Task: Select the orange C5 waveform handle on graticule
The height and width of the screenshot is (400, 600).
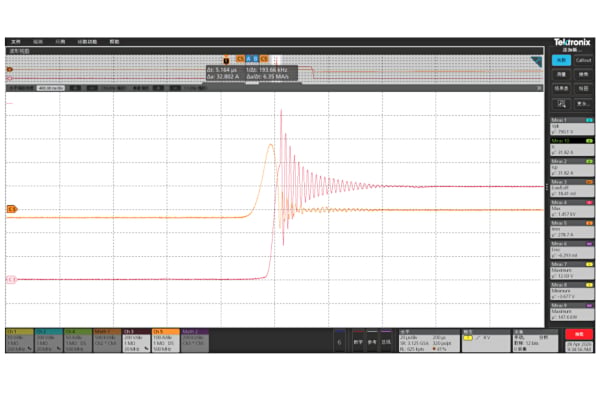Action: point(12,209)
